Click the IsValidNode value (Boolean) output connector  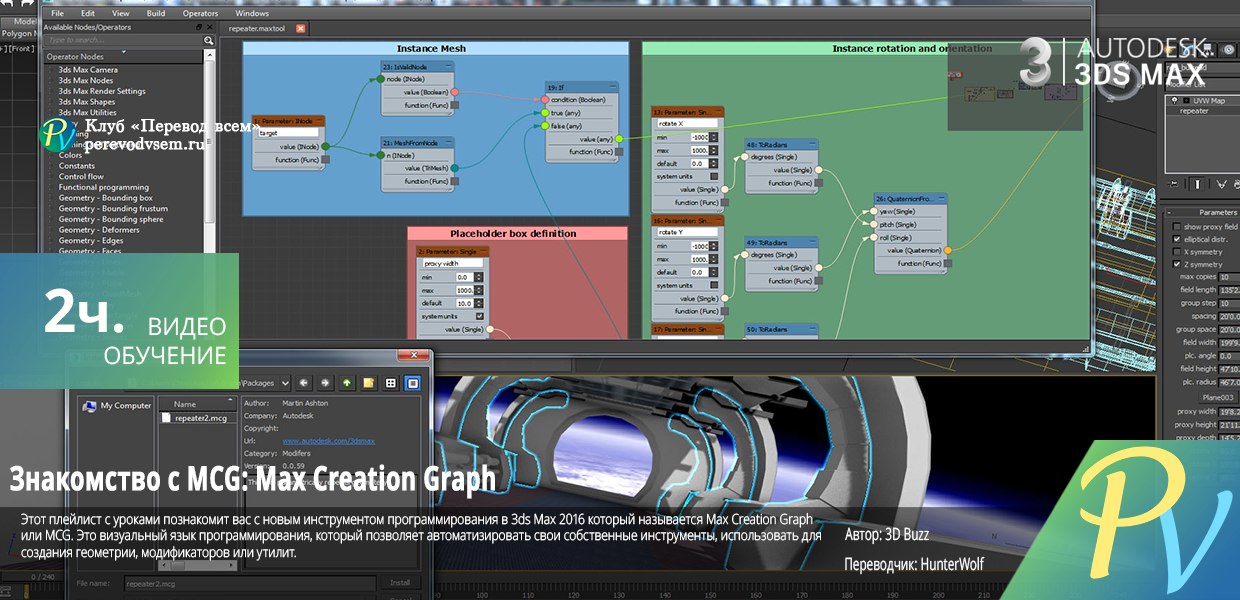point(455,92)
